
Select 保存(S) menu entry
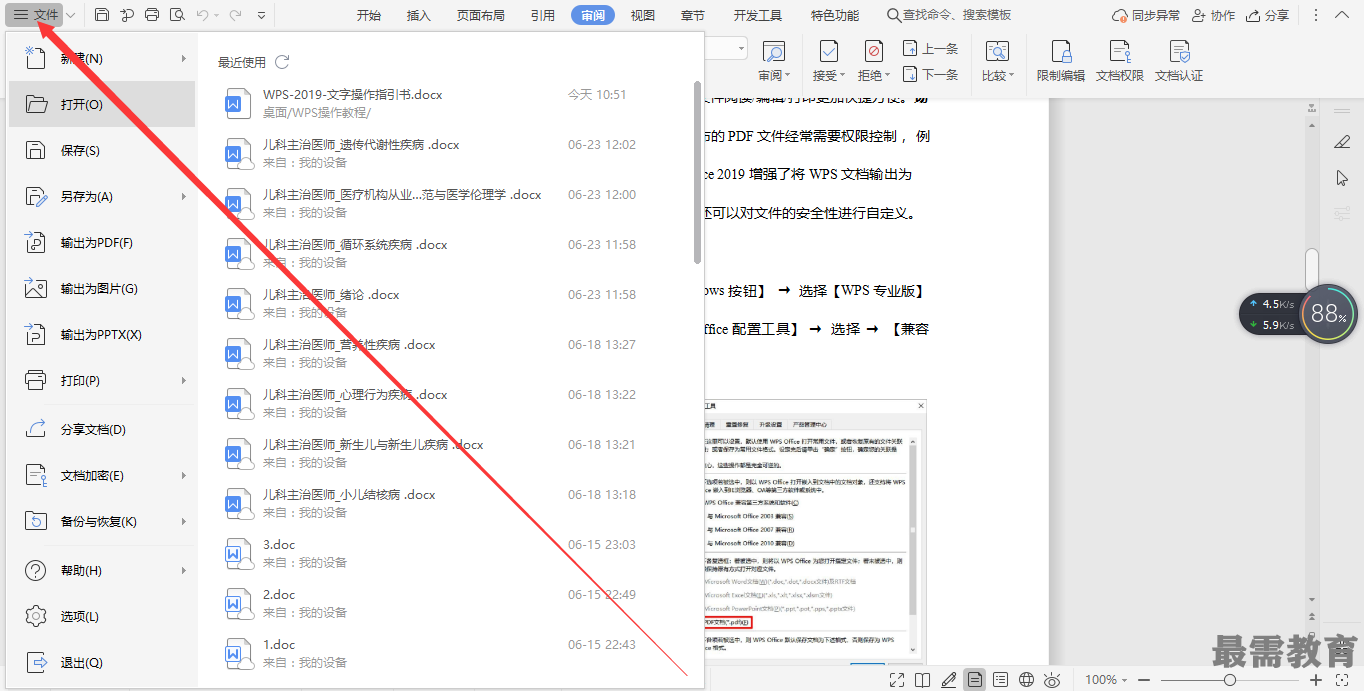(x=101, y=150)
